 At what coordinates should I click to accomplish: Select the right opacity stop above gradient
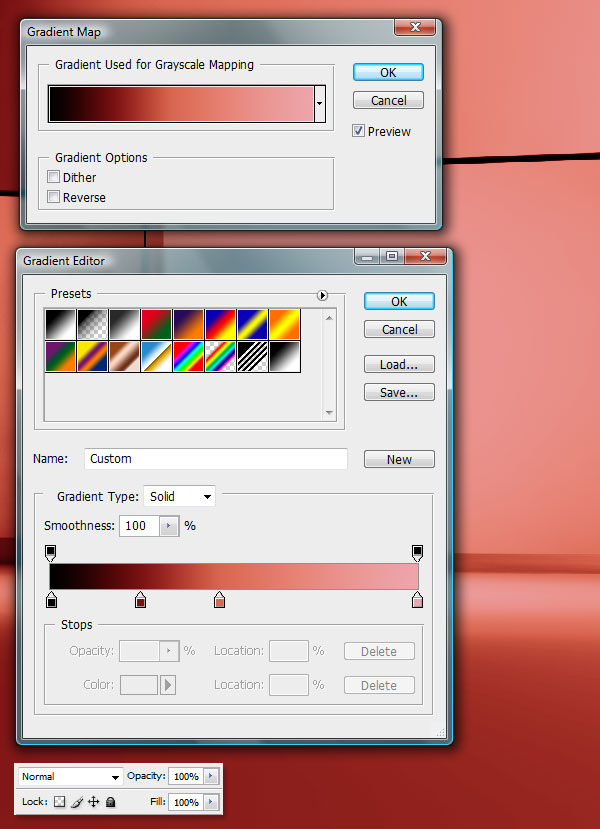pyautogui.click(x=417, y=553)
